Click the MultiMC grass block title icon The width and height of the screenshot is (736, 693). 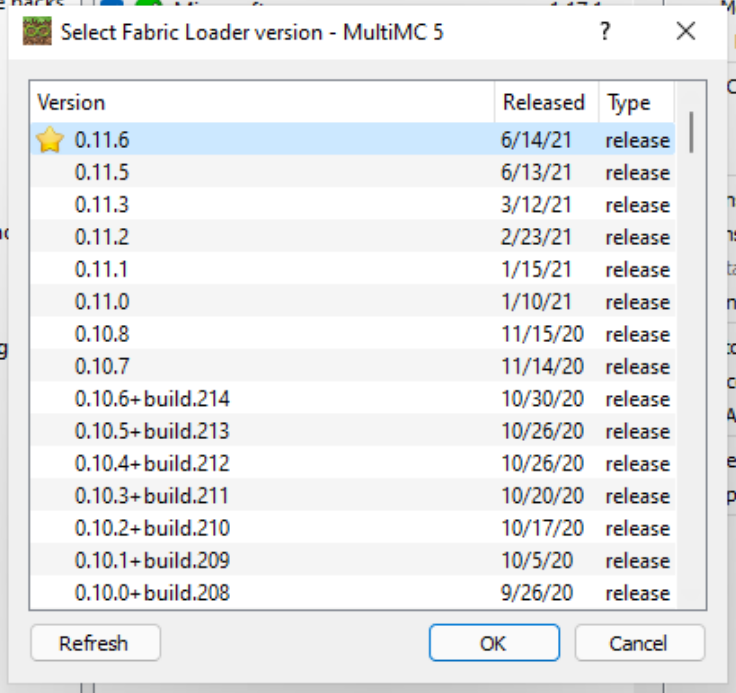pos(37,32)
